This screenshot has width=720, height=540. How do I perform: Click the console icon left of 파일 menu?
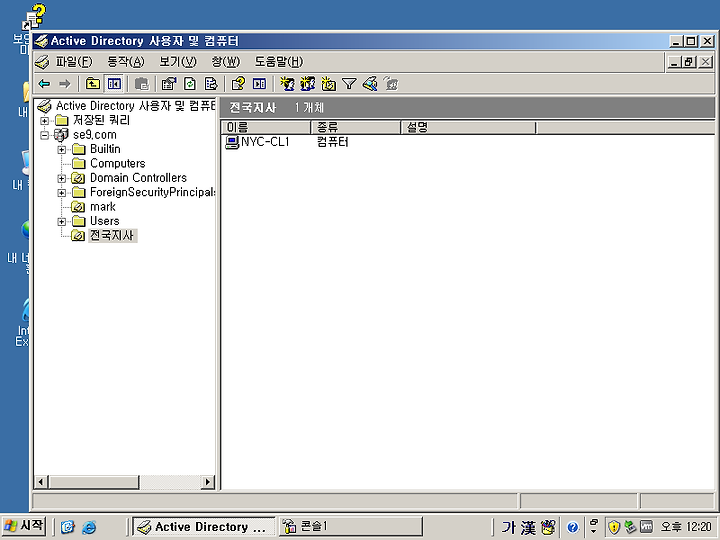42,62
